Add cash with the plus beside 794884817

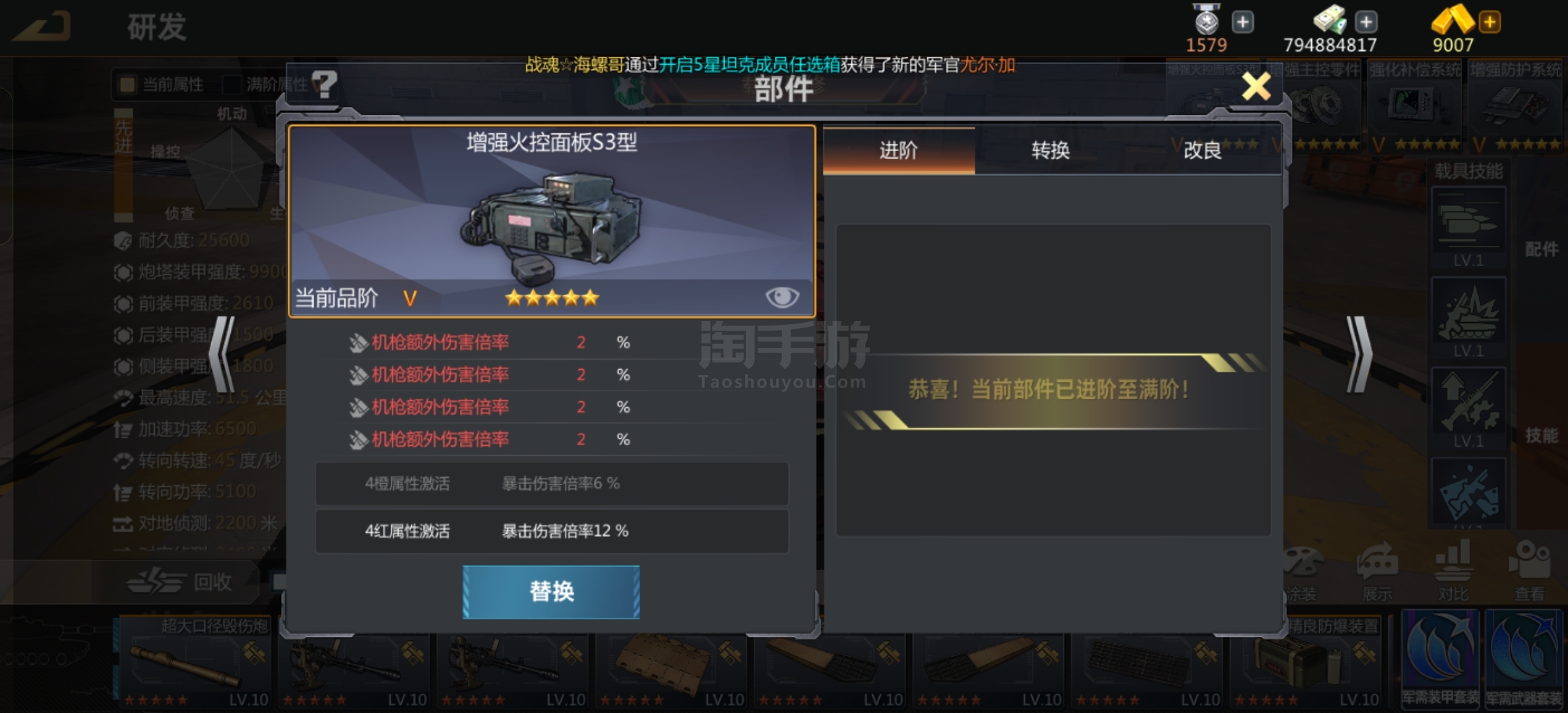(x=1366, y=22)
